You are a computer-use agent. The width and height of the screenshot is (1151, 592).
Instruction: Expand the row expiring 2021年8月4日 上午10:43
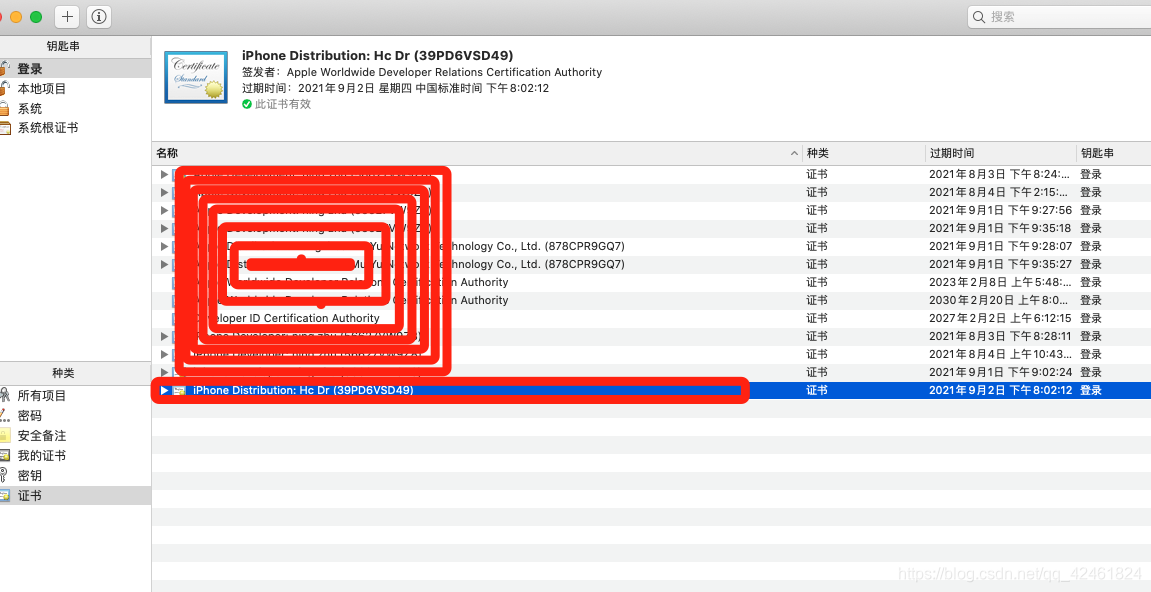pyautogui.click(x=164, y=354)
